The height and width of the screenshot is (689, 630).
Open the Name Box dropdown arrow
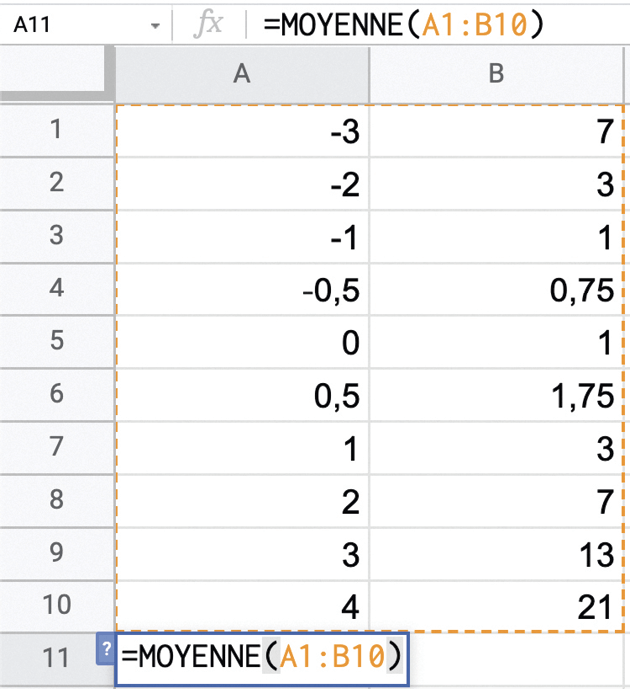[155, 26]
